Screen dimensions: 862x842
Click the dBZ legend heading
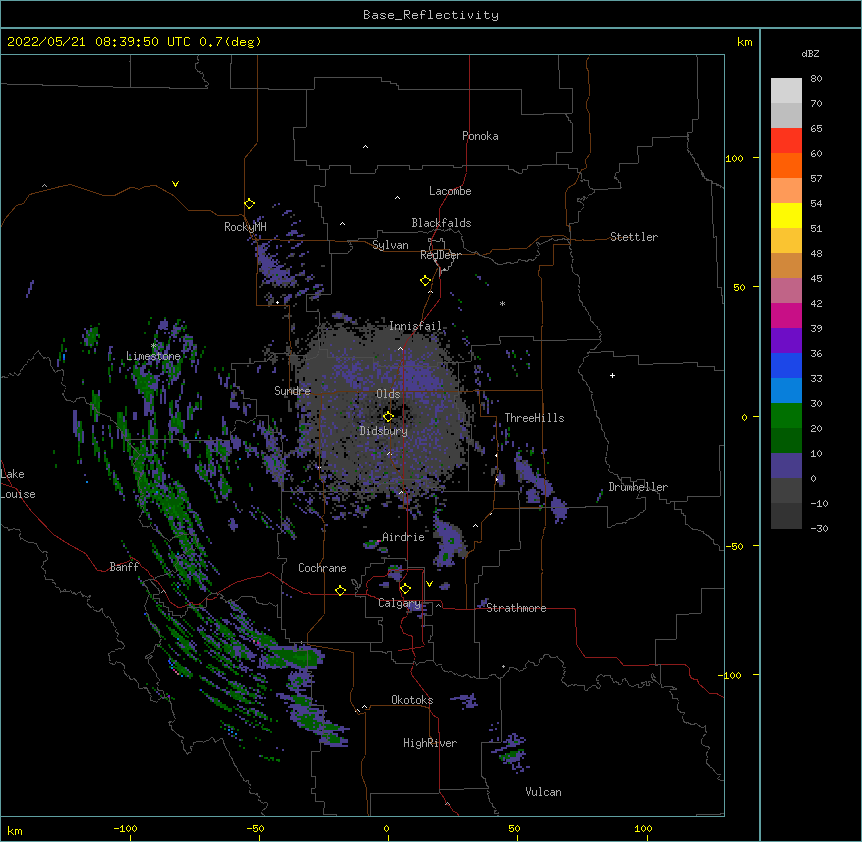click(x=810, y=53)
